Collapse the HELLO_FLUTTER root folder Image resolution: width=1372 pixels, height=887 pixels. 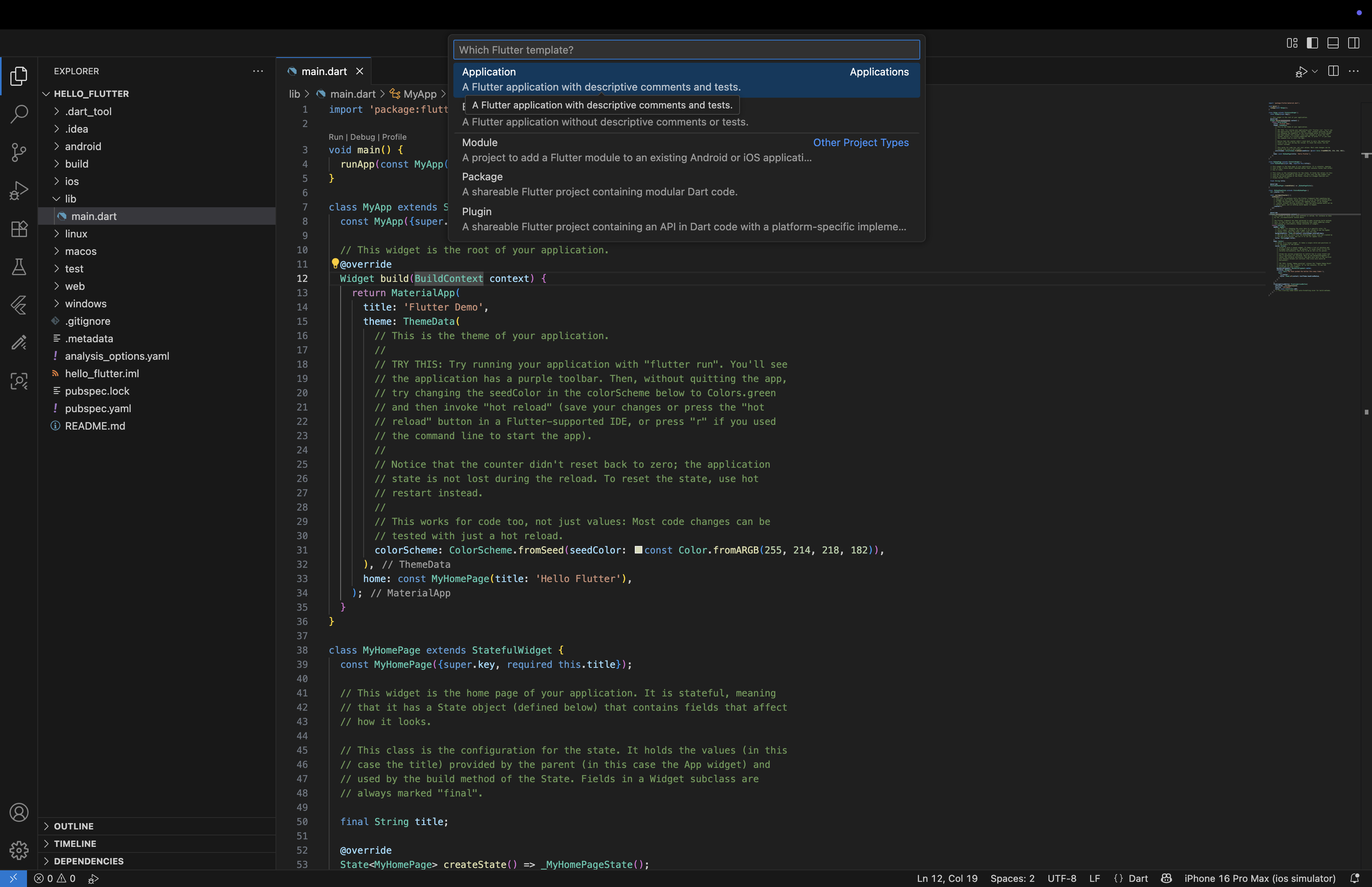pyautogui.click(x=157, y=93)
